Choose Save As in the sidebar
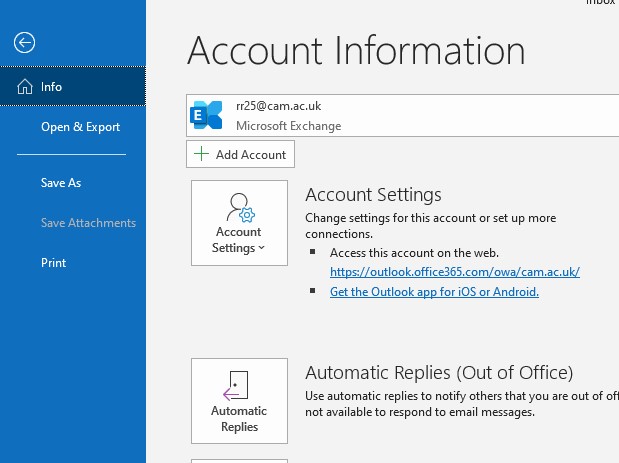The width and height of the screenshot is (619, 463). click(61, 183)
